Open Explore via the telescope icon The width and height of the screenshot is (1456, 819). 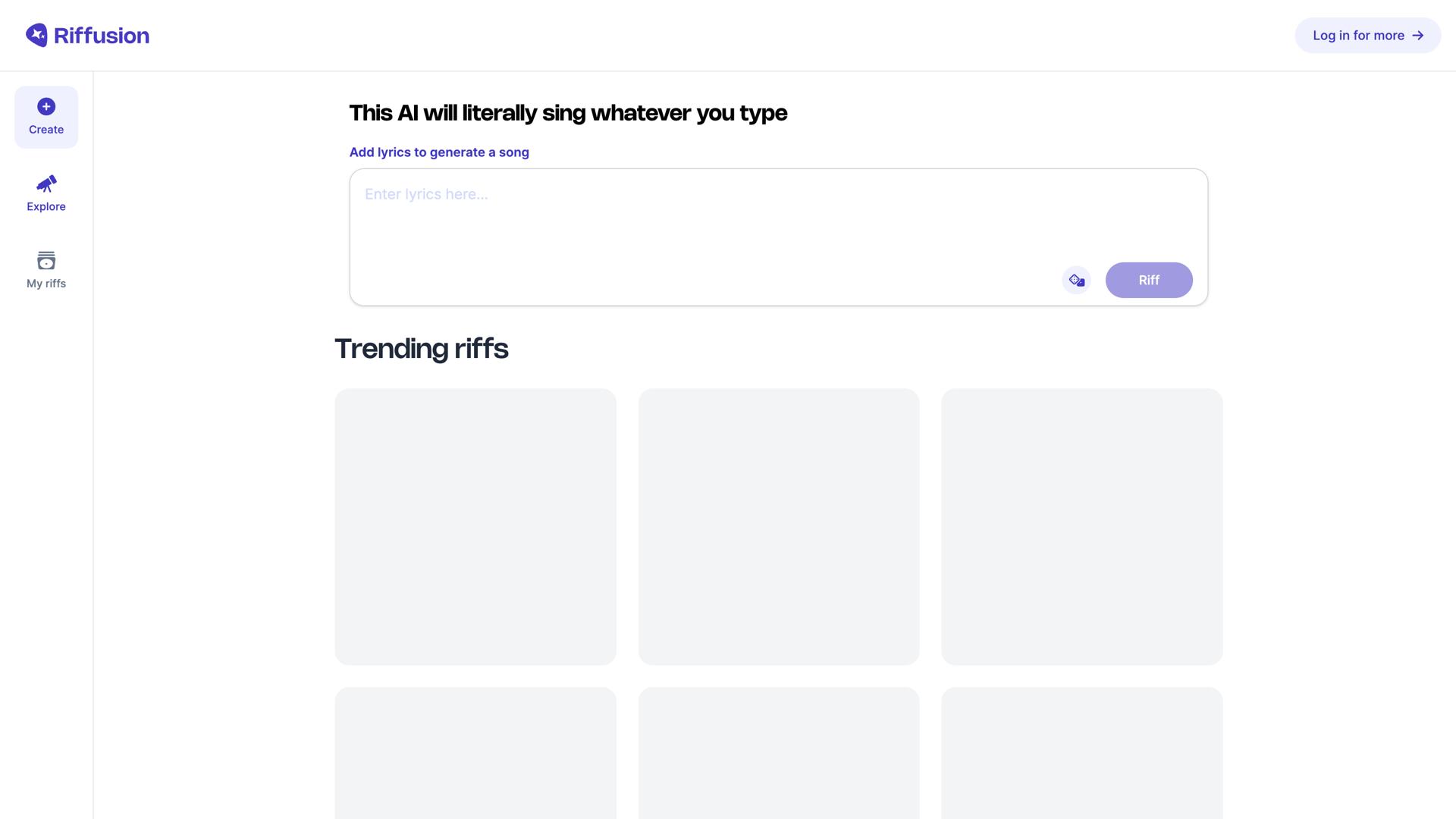[46, 184]
